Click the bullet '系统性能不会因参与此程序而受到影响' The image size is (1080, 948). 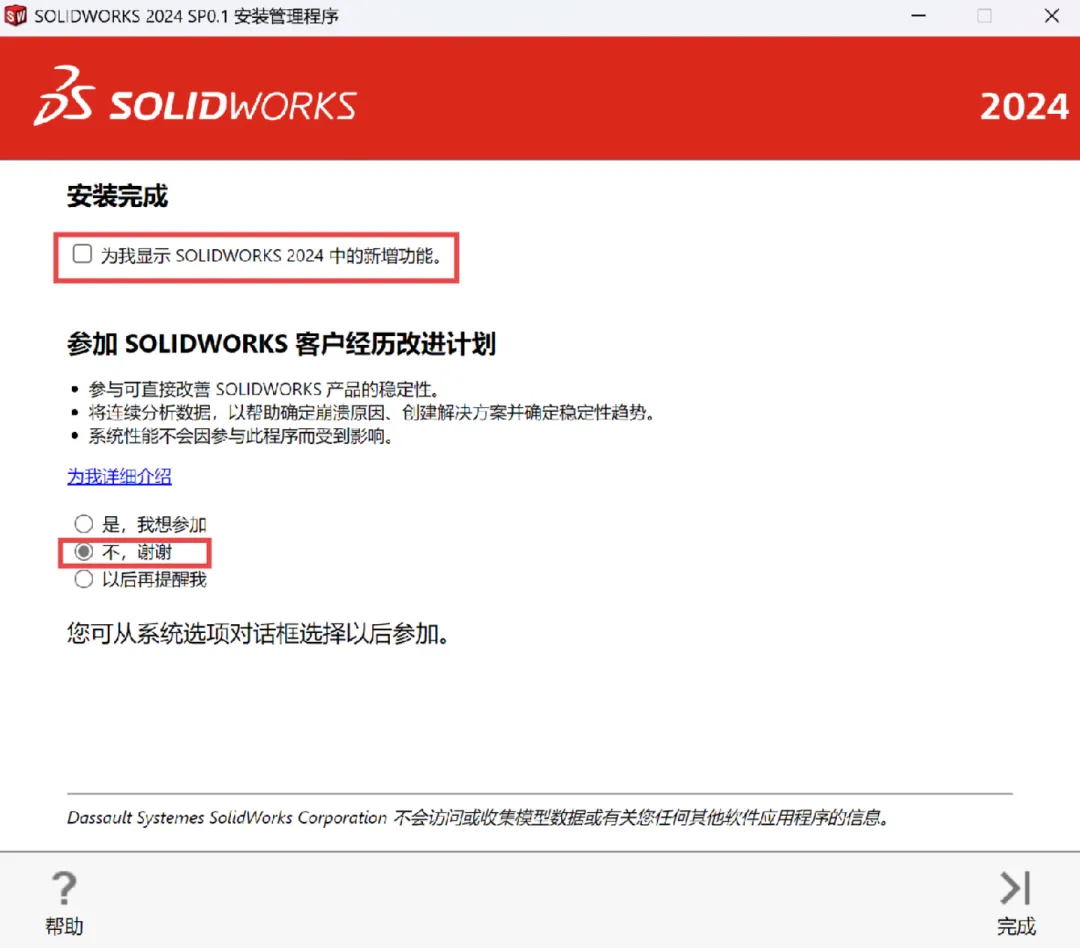(240, 436)
